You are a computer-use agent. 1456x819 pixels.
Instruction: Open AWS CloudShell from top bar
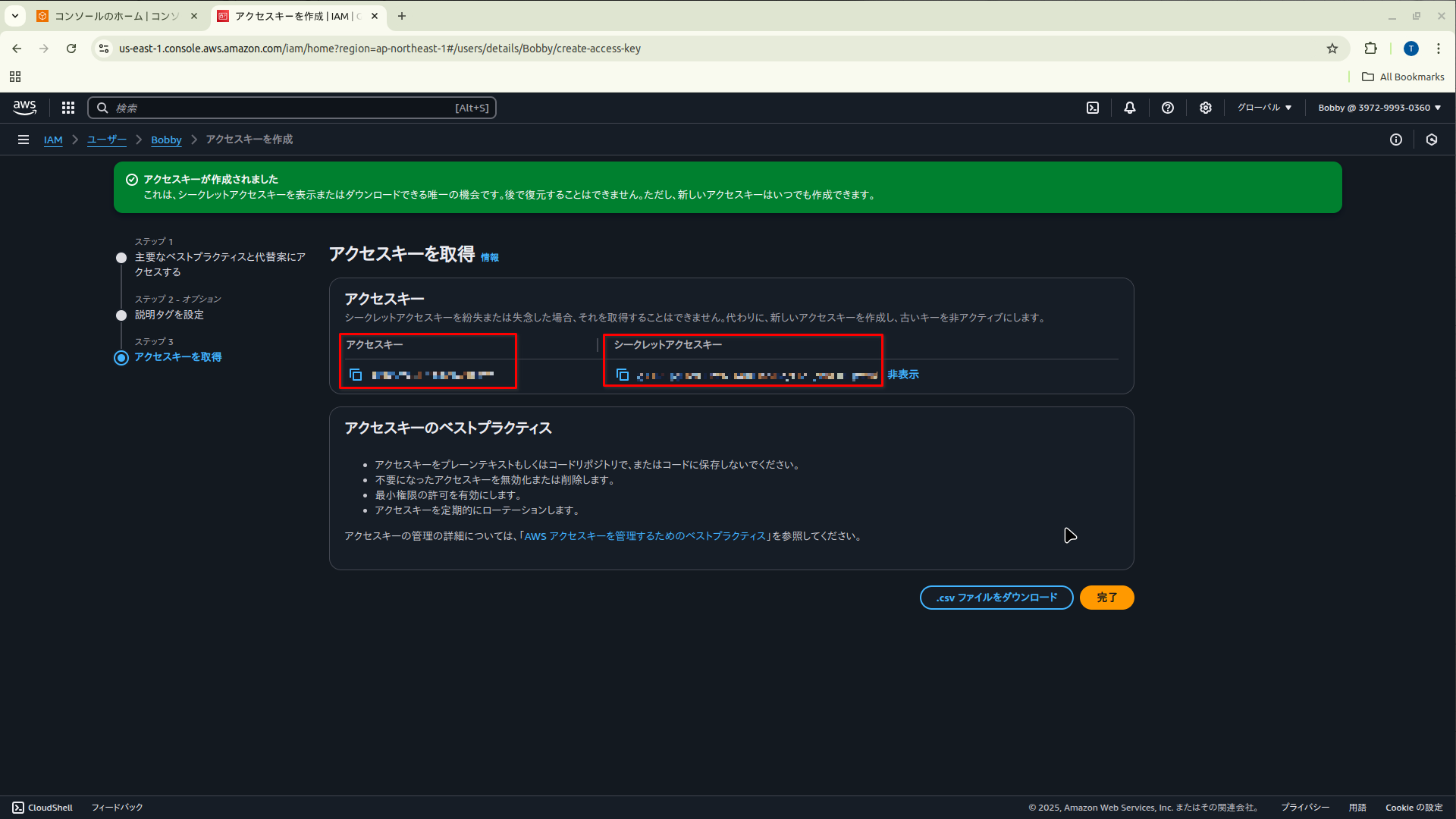coord(1093,108)
